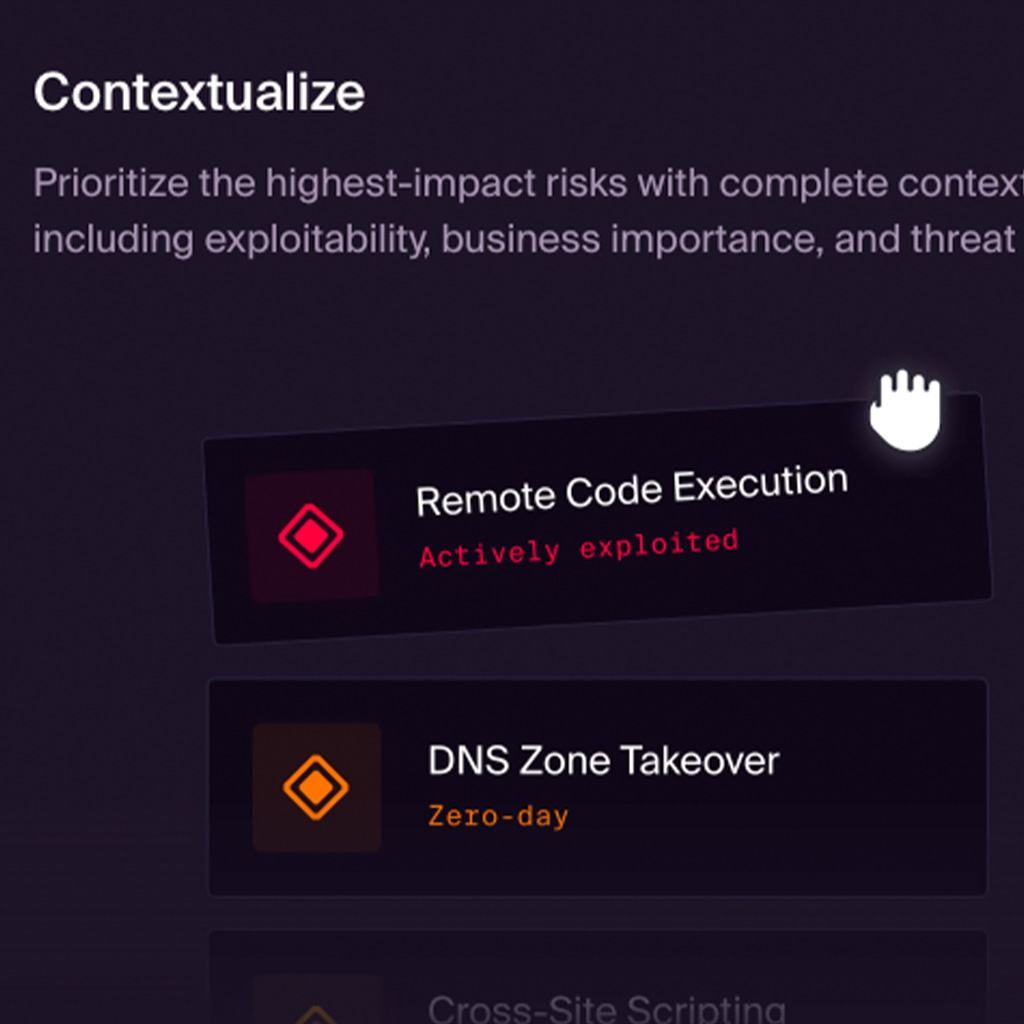Viewport: 1024px width, 1024px height.
Task: Click the Contextualize heading
Action: pos(199,93)
